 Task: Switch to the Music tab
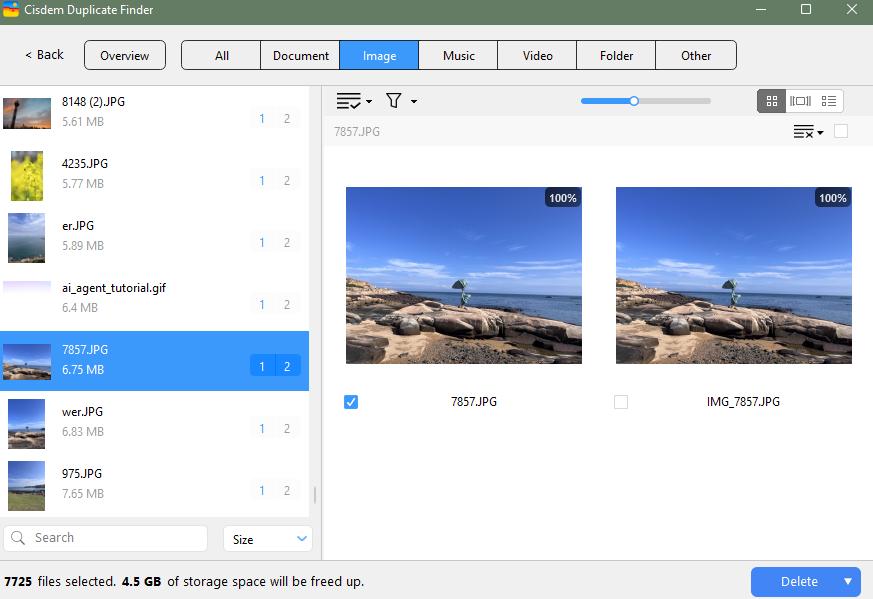(x=457, y=55)
